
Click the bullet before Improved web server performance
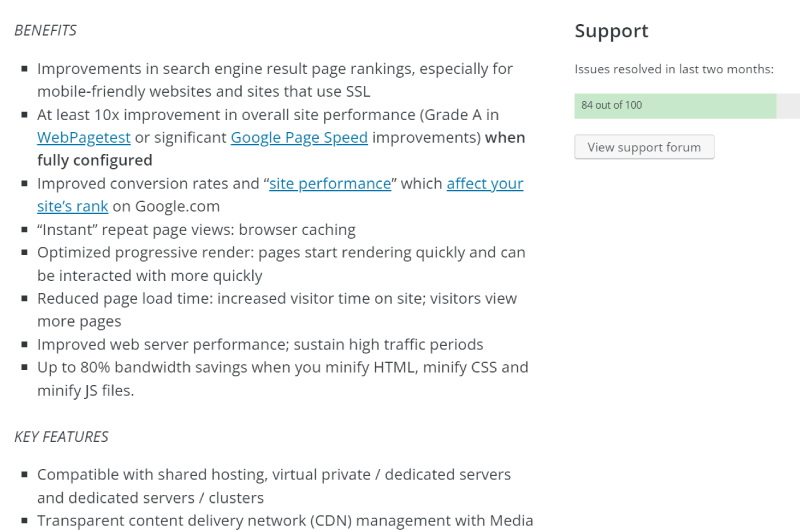(x=24, y=344)
